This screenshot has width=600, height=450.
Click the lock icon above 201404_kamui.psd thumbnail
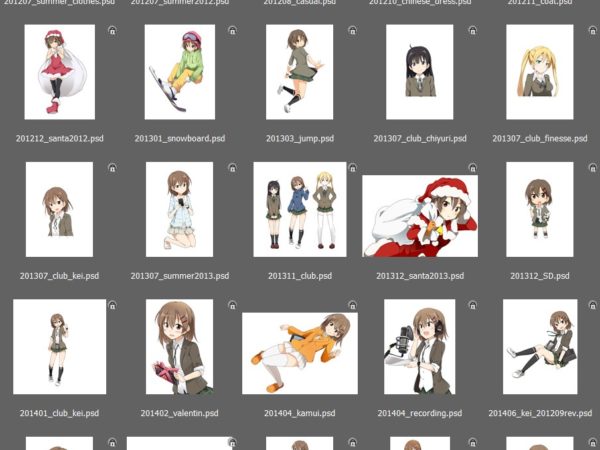coord(352,305)
